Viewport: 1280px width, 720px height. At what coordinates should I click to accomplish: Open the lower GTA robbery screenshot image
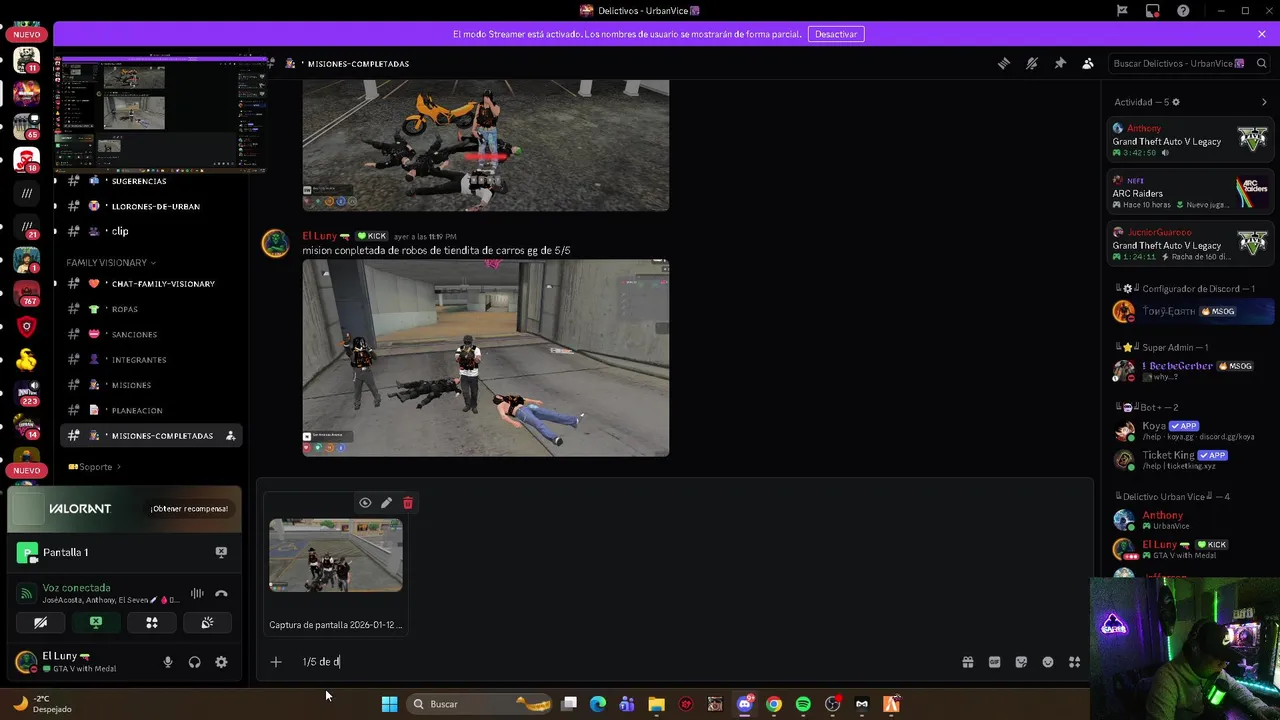(486, 358)
